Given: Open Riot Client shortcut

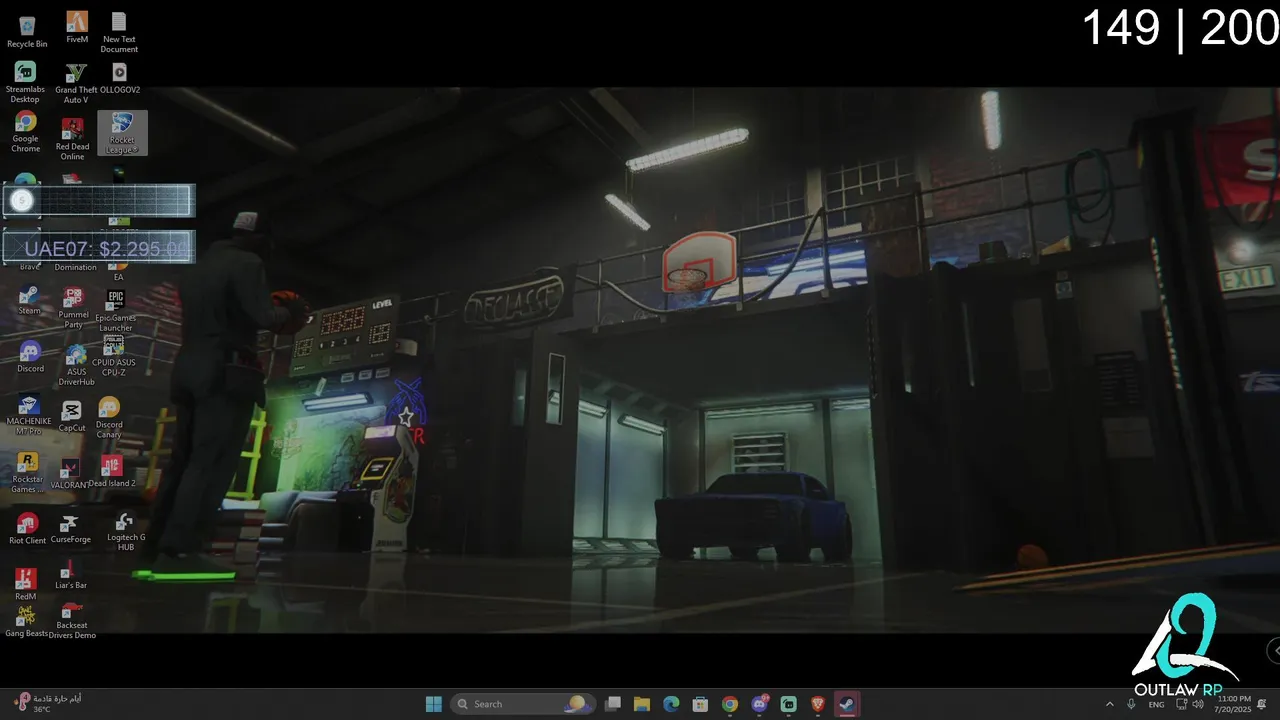Looking at the screenshot, I should click(27, 528).
